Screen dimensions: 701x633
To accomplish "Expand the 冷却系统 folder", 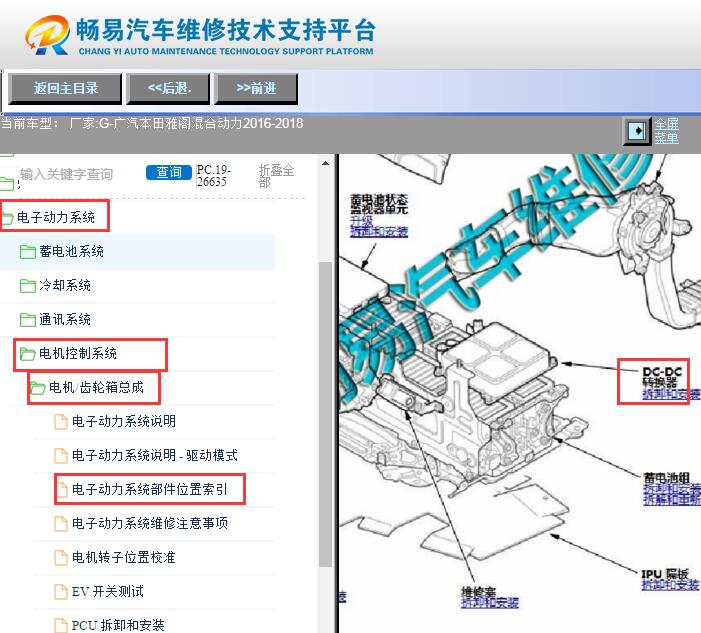I will [x=65, y=285].
